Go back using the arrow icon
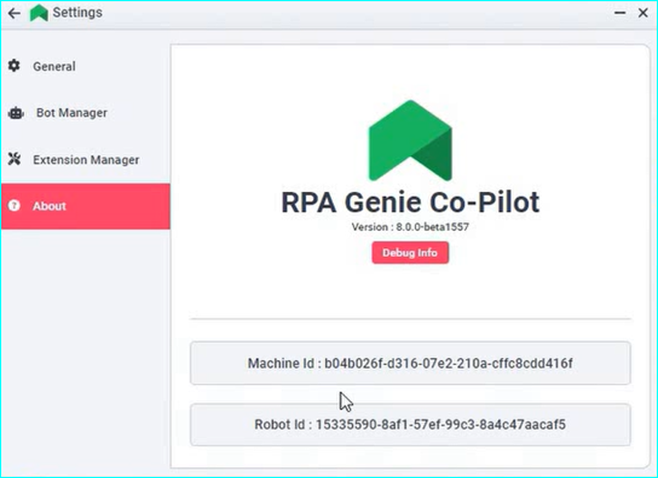The image size is (658, 478). [14, 13]
